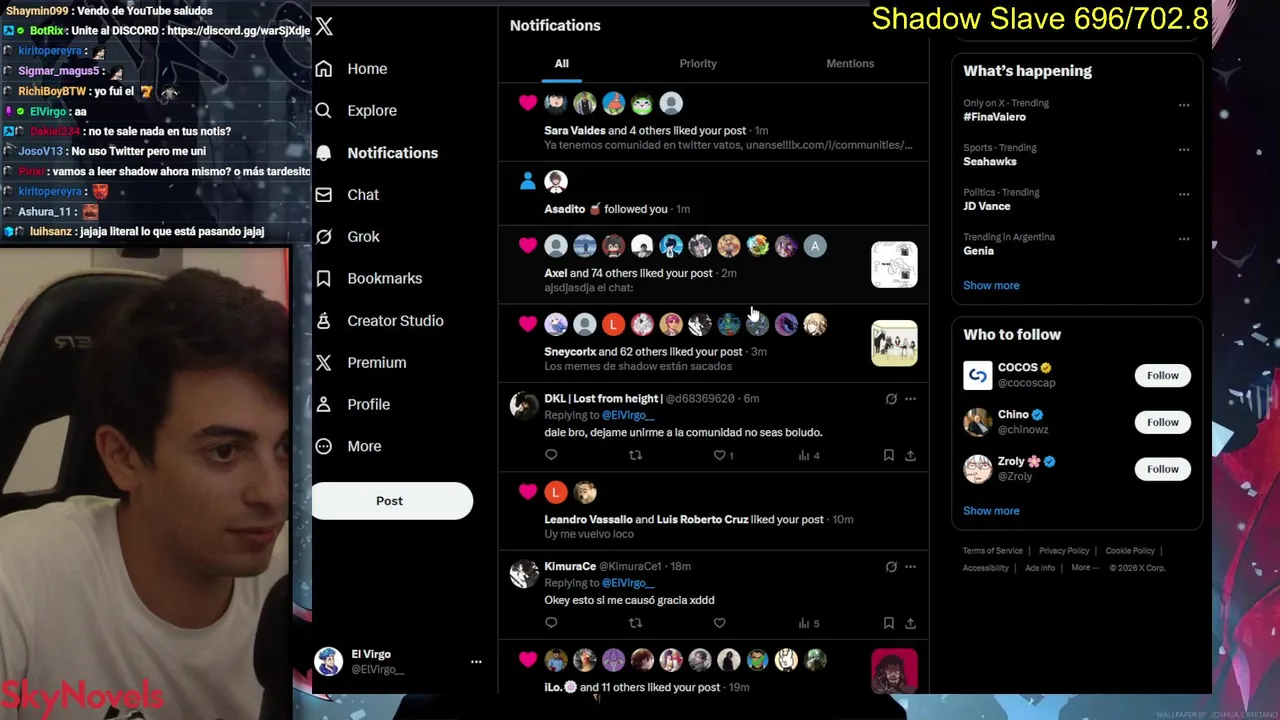Follow the Chino account

1162,422
